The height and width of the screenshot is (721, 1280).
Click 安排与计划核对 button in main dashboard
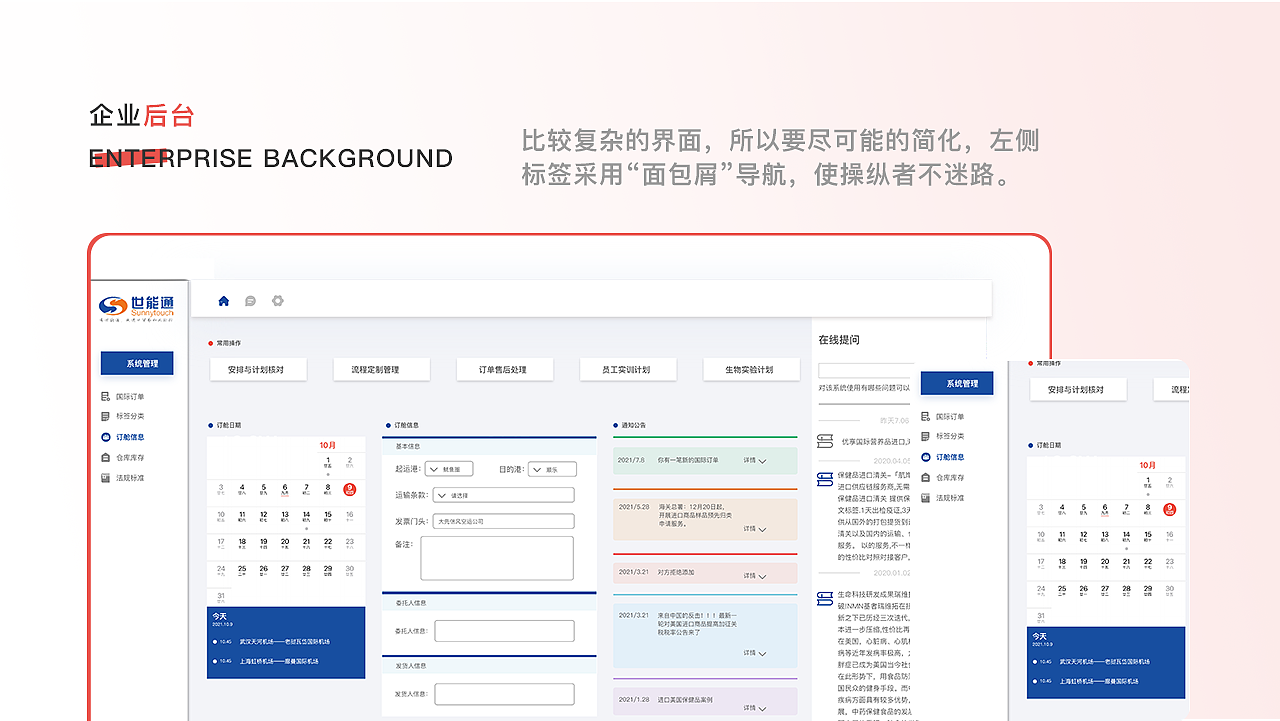pyautogui.click(x=257, y=370)
